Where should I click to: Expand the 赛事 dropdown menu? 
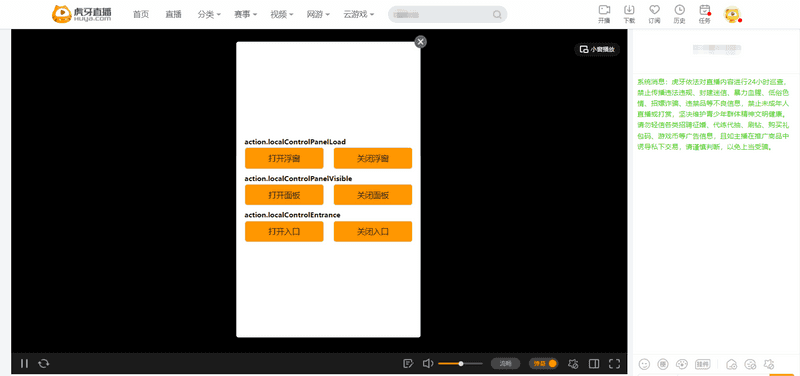[x=246, y=14]
